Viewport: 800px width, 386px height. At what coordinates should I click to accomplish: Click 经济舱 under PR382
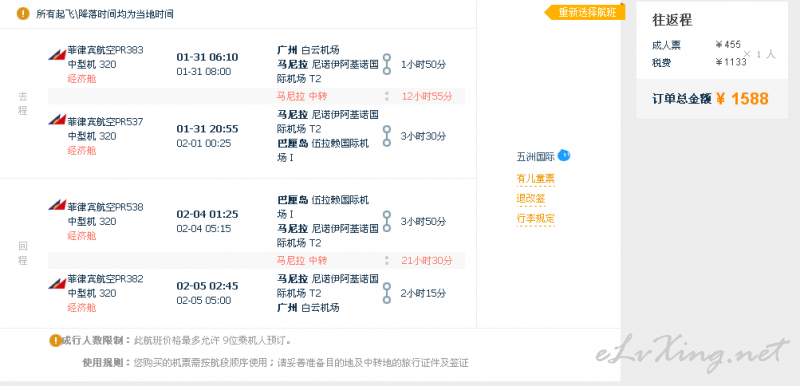(82, 308)
